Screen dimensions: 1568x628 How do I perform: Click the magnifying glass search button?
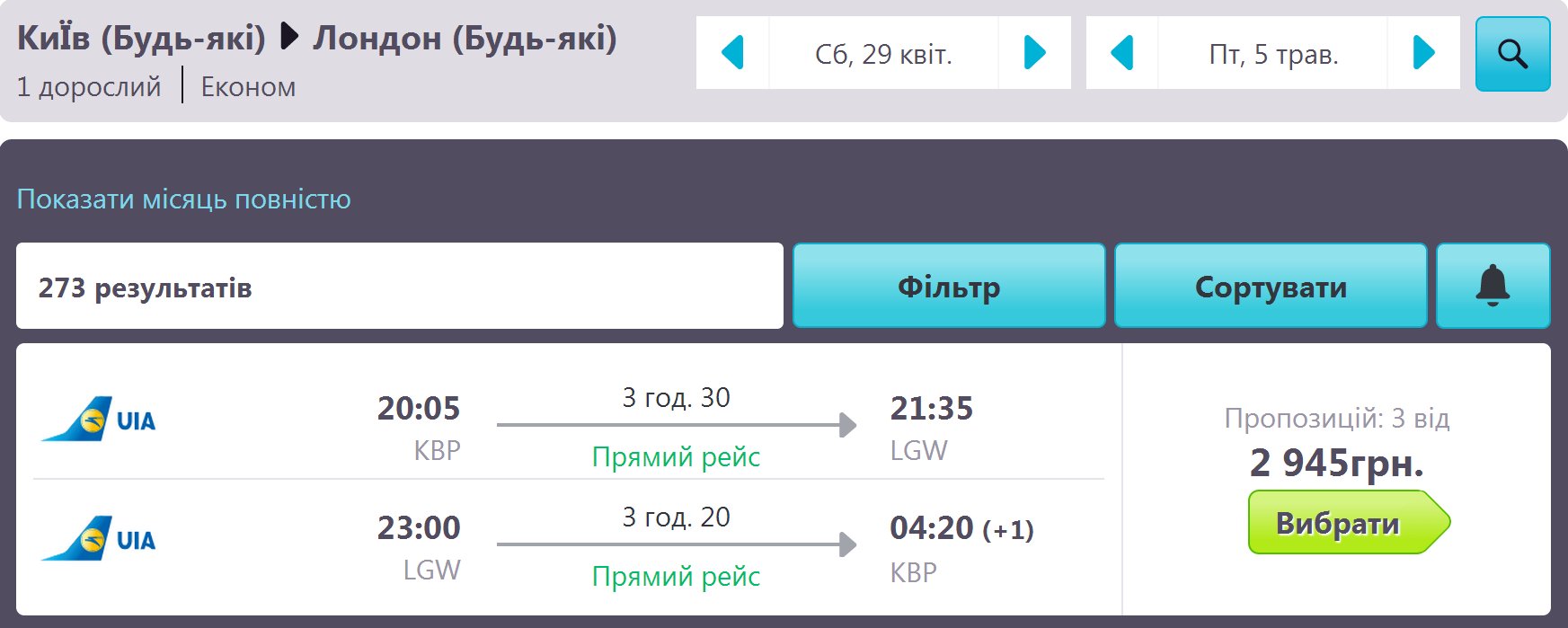pos(1512,54)
